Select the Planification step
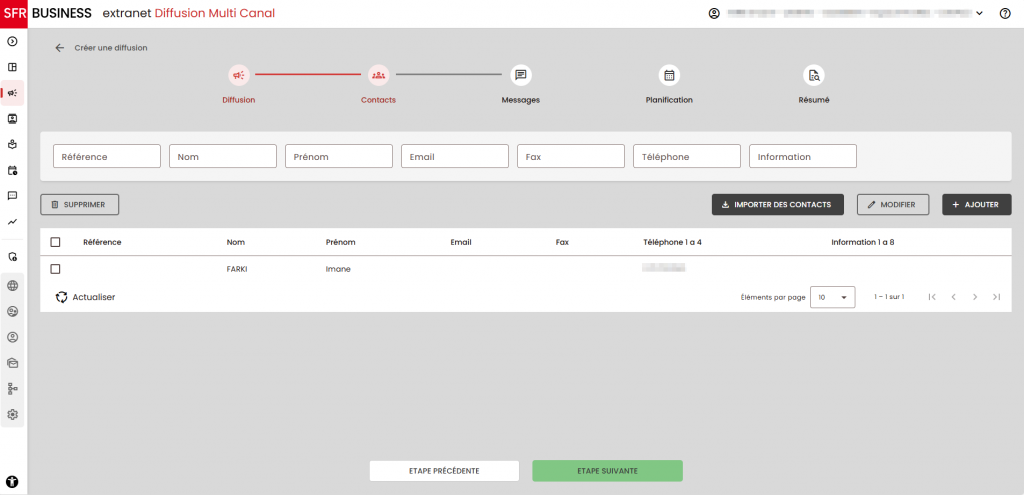1024x495 pixels. [x=669, y=75]
